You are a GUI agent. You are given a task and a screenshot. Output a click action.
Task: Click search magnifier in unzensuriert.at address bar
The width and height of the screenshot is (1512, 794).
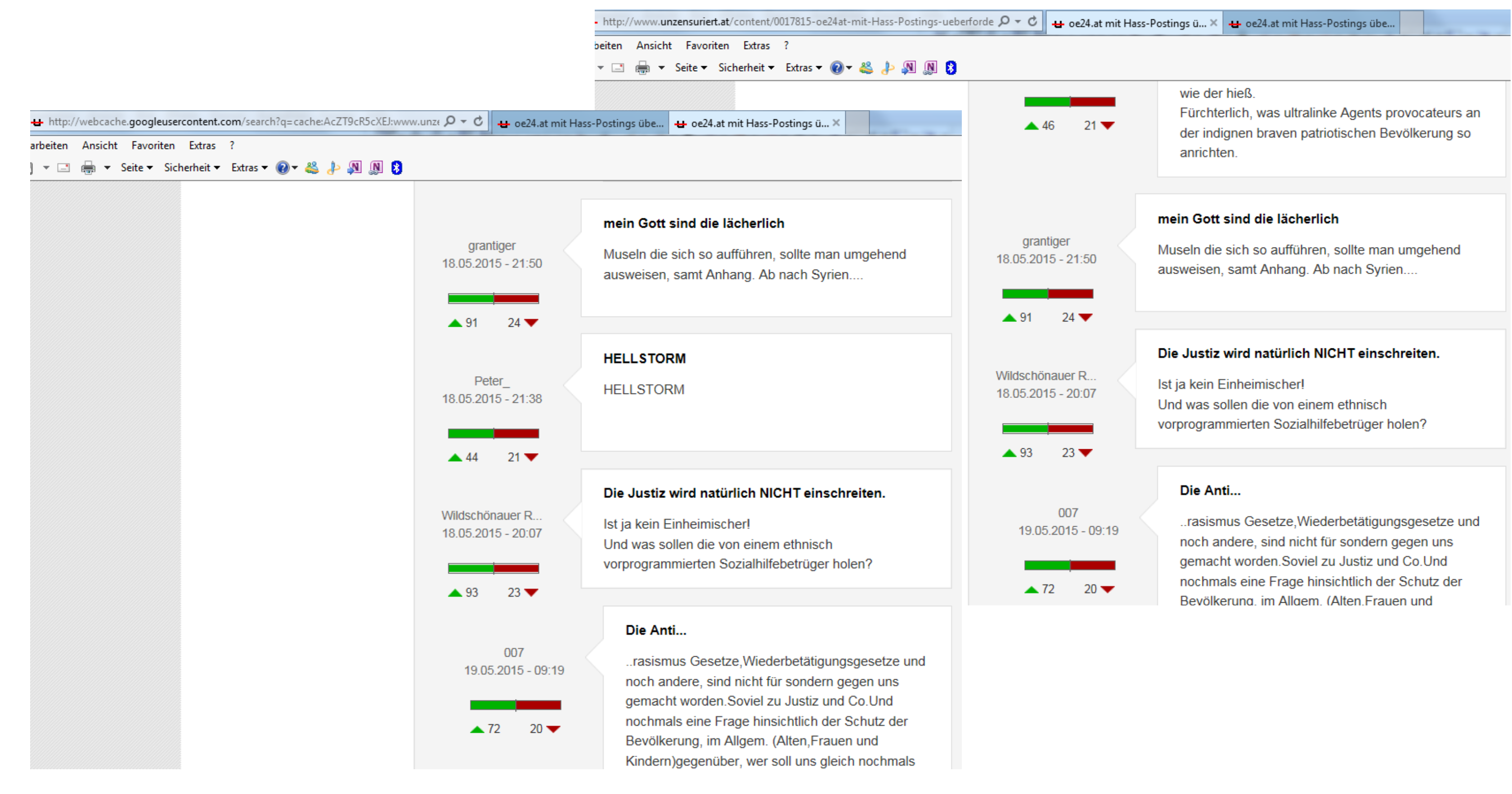tap(1004, 22)
